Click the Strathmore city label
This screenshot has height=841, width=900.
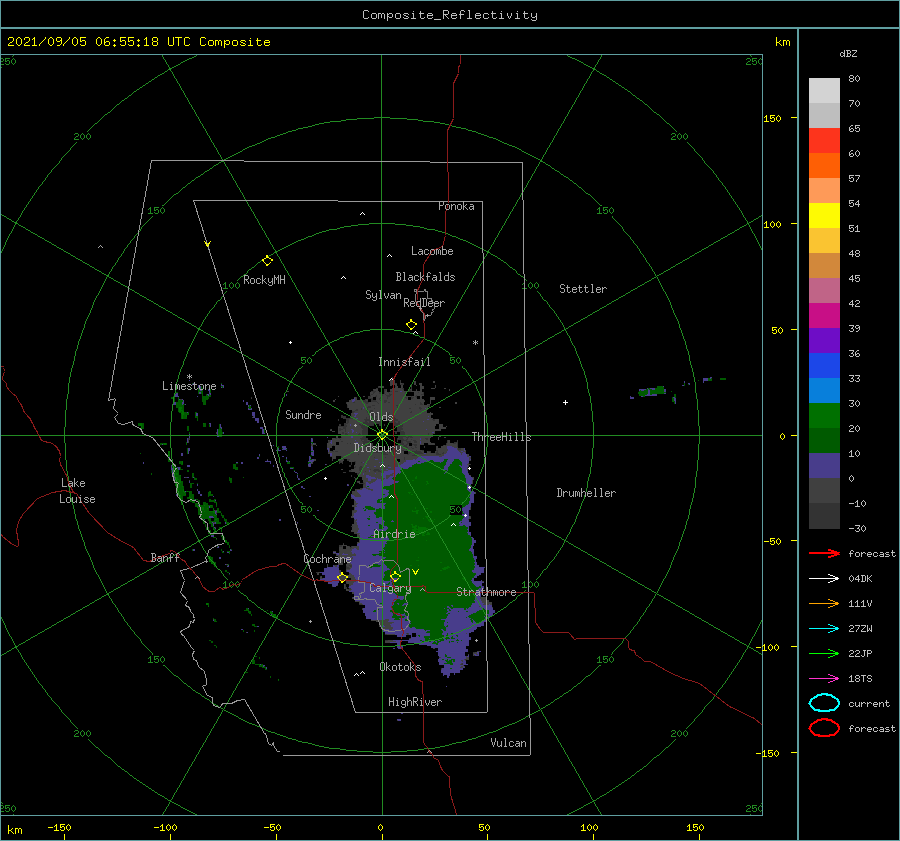click(x=486, y=592)
